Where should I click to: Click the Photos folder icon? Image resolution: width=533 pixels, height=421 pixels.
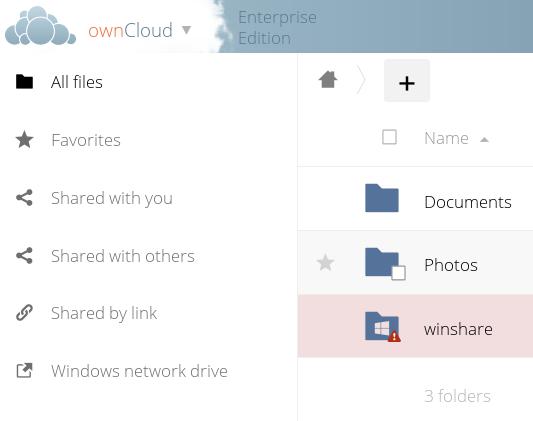[x=381, y=262]
